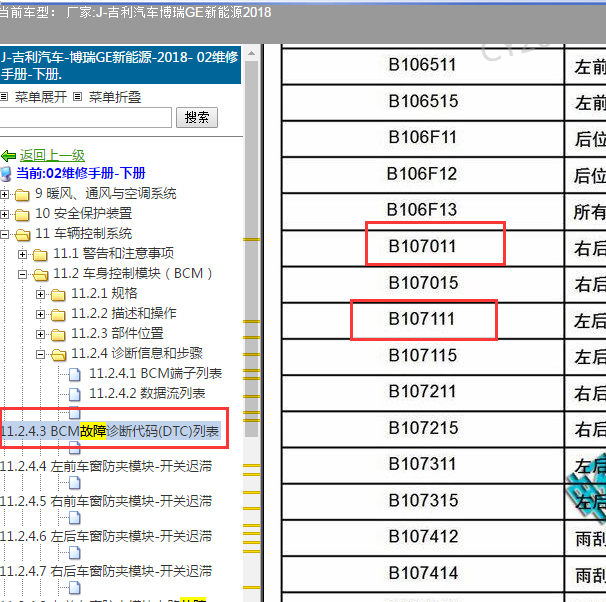This screenshot has height=602, width=606.
Task: Open 10 安全保护装置 chapter
Action: (x=83, y=213)
